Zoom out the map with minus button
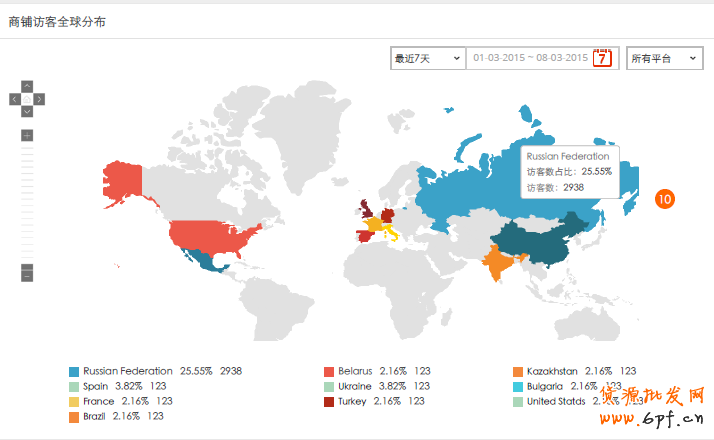 pyautogui.click(x=27, y=272)
